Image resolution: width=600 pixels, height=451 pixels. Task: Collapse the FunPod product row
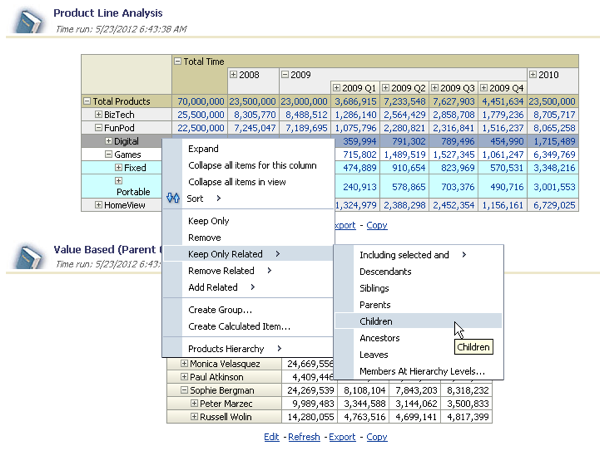(98, 127)
